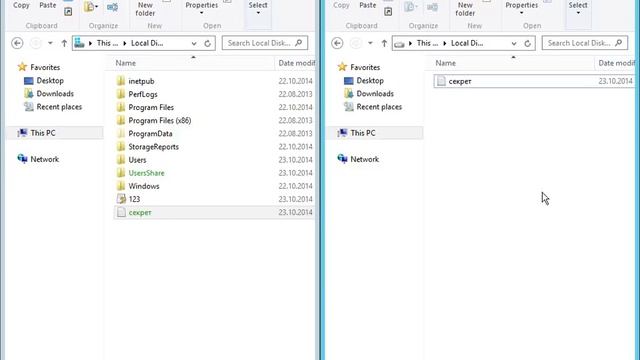
Task: Select Recent places in right window sidebar
Action: click(379, 107)
